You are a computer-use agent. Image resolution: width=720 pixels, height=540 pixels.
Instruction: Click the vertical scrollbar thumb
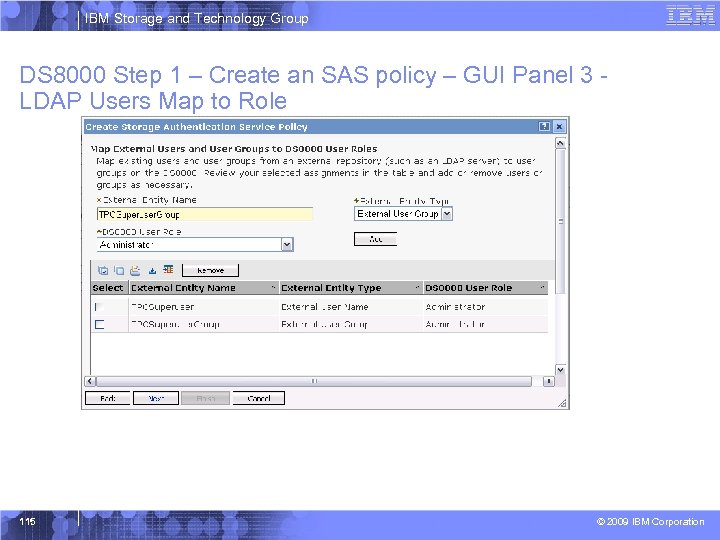point(560,221)
